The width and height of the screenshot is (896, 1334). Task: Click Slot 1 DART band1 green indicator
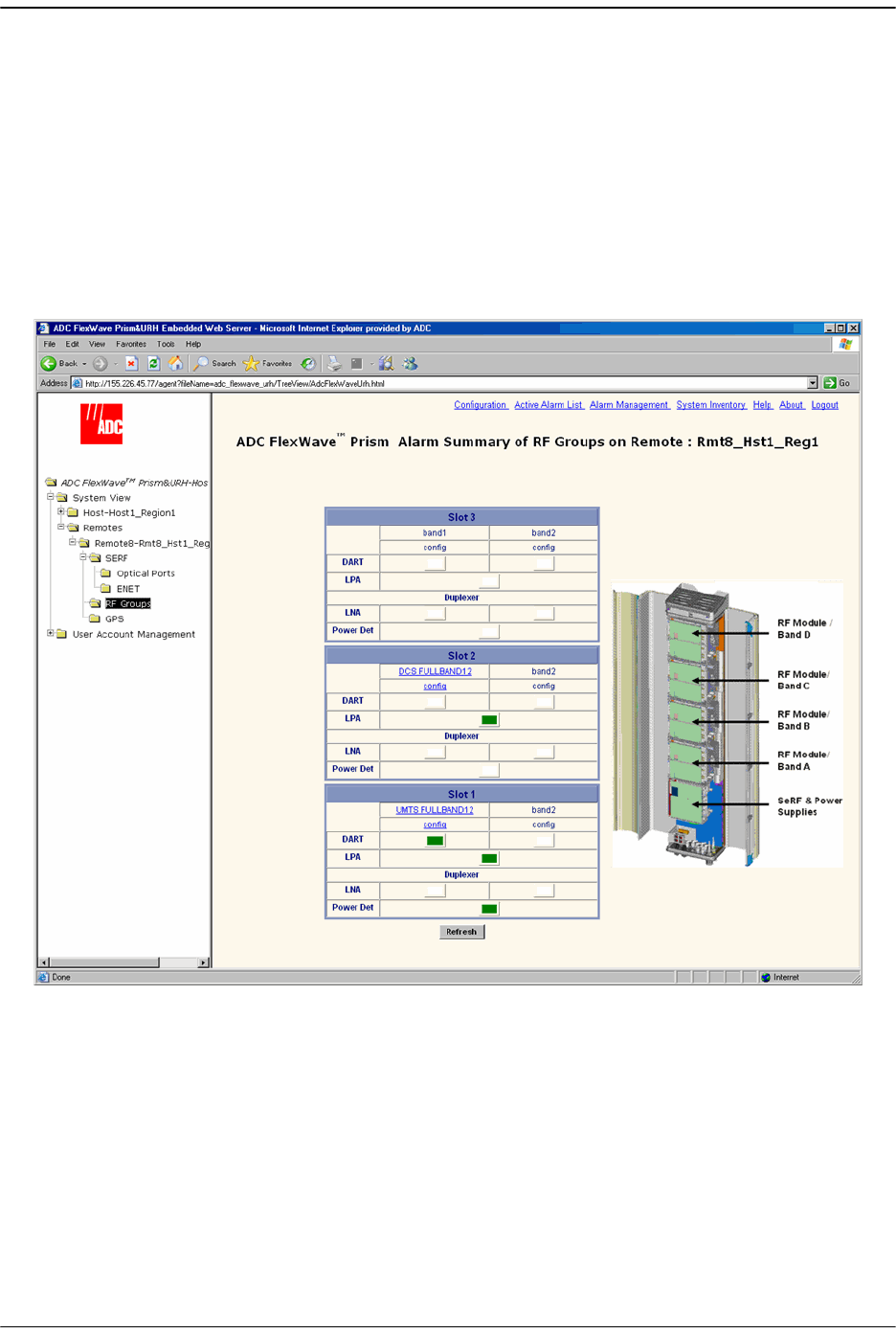pos(435,841)
